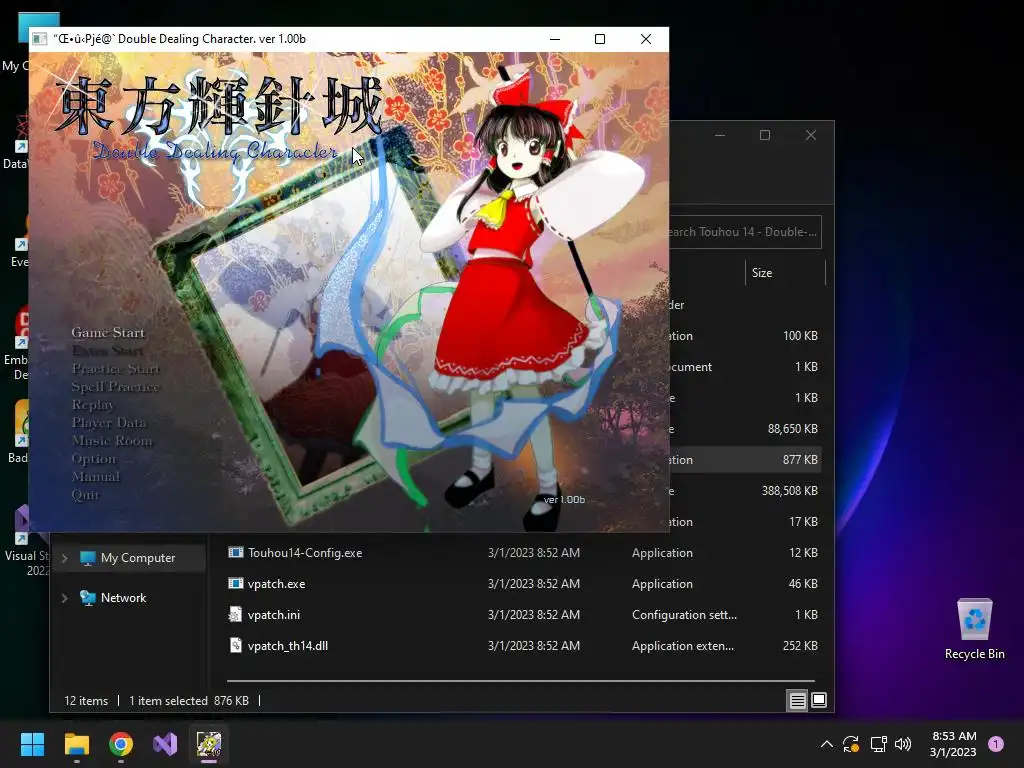Open network tray icon
This screenshot has height=768, width=1024.
[878, 744]
